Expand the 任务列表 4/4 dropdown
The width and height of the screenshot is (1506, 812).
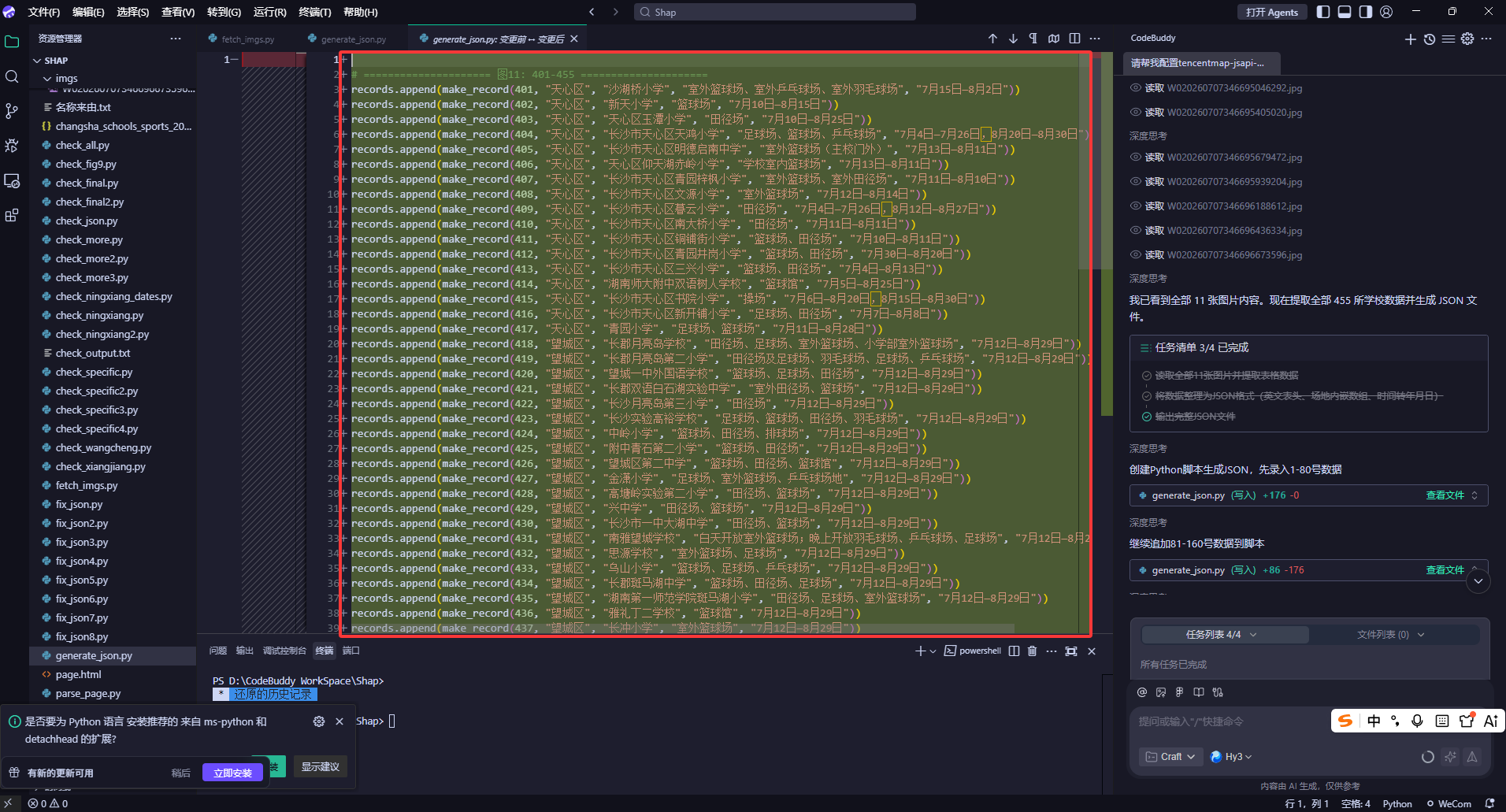tap(1224, 635)
